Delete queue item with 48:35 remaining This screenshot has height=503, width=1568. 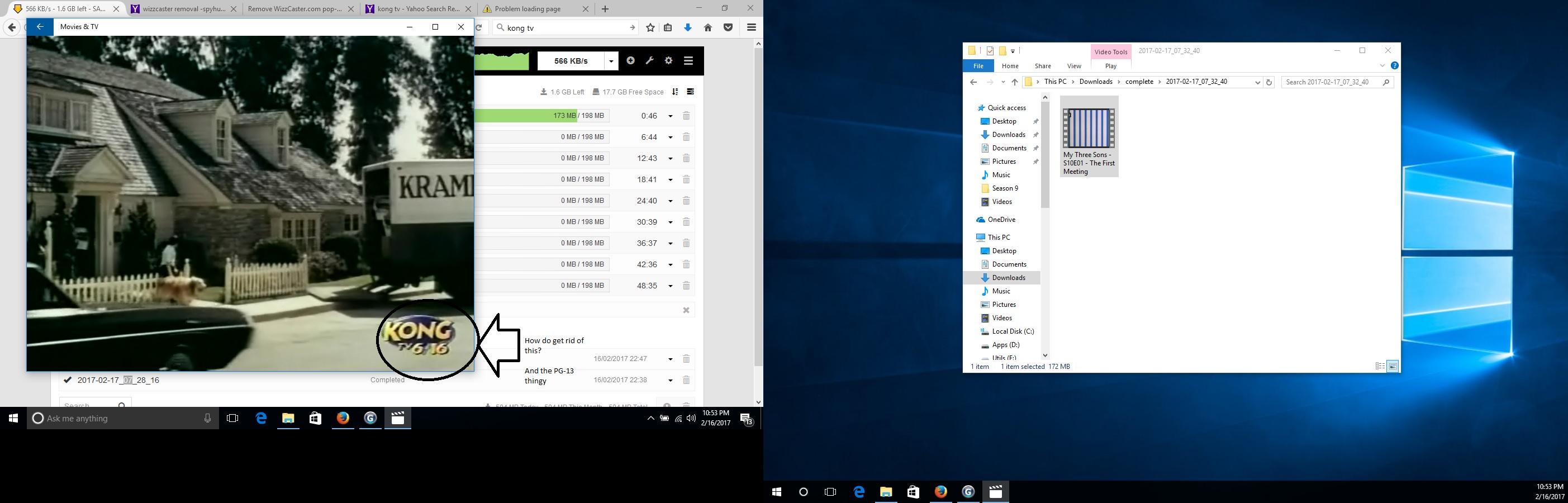pos(686,286)
